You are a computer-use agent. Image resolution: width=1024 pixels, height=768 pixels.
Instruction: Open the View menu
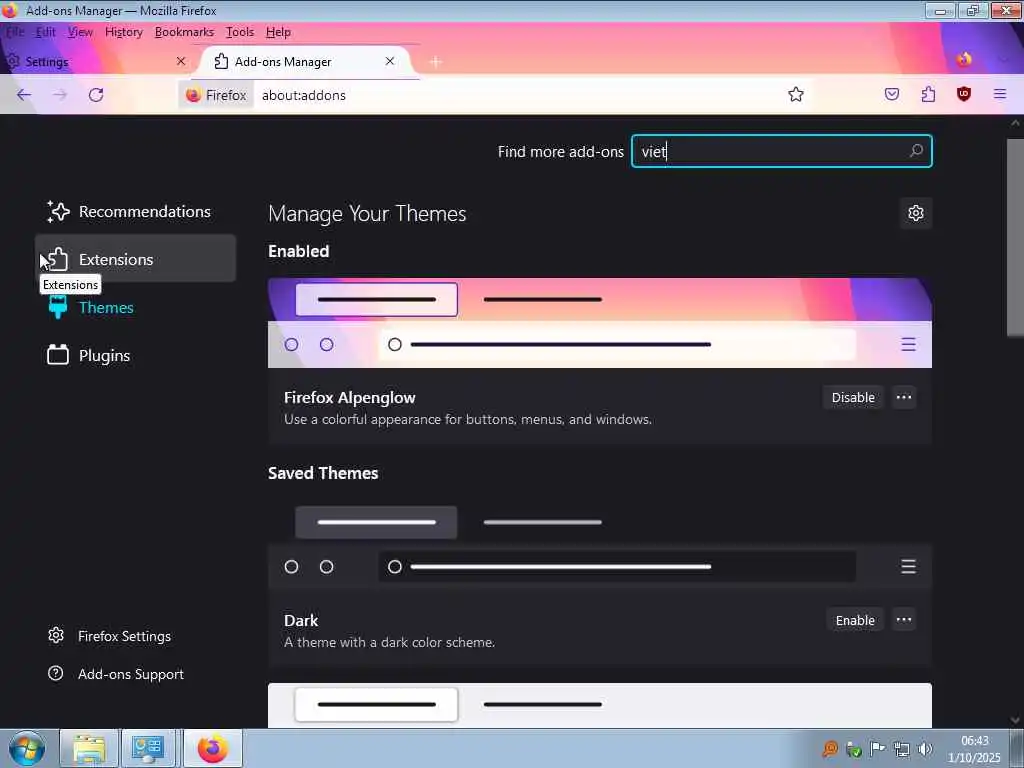(80, 32)
